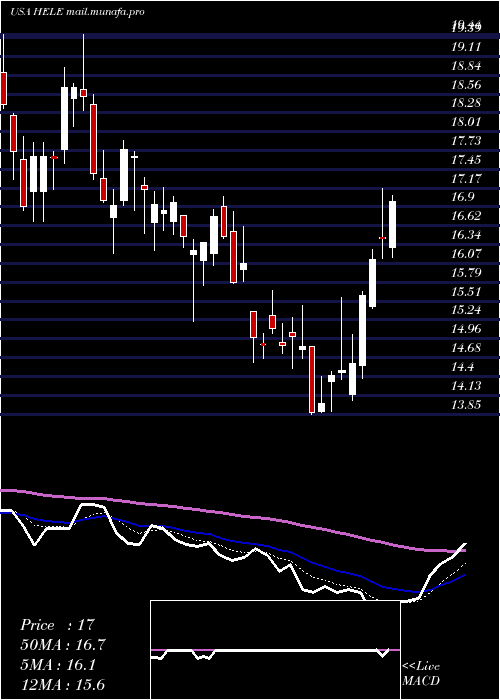500x700 pixels.
Task: Click the 'USA HELE mail.munafa.pro' chart title
Action: pyautogui.click(x=77, y=12)
